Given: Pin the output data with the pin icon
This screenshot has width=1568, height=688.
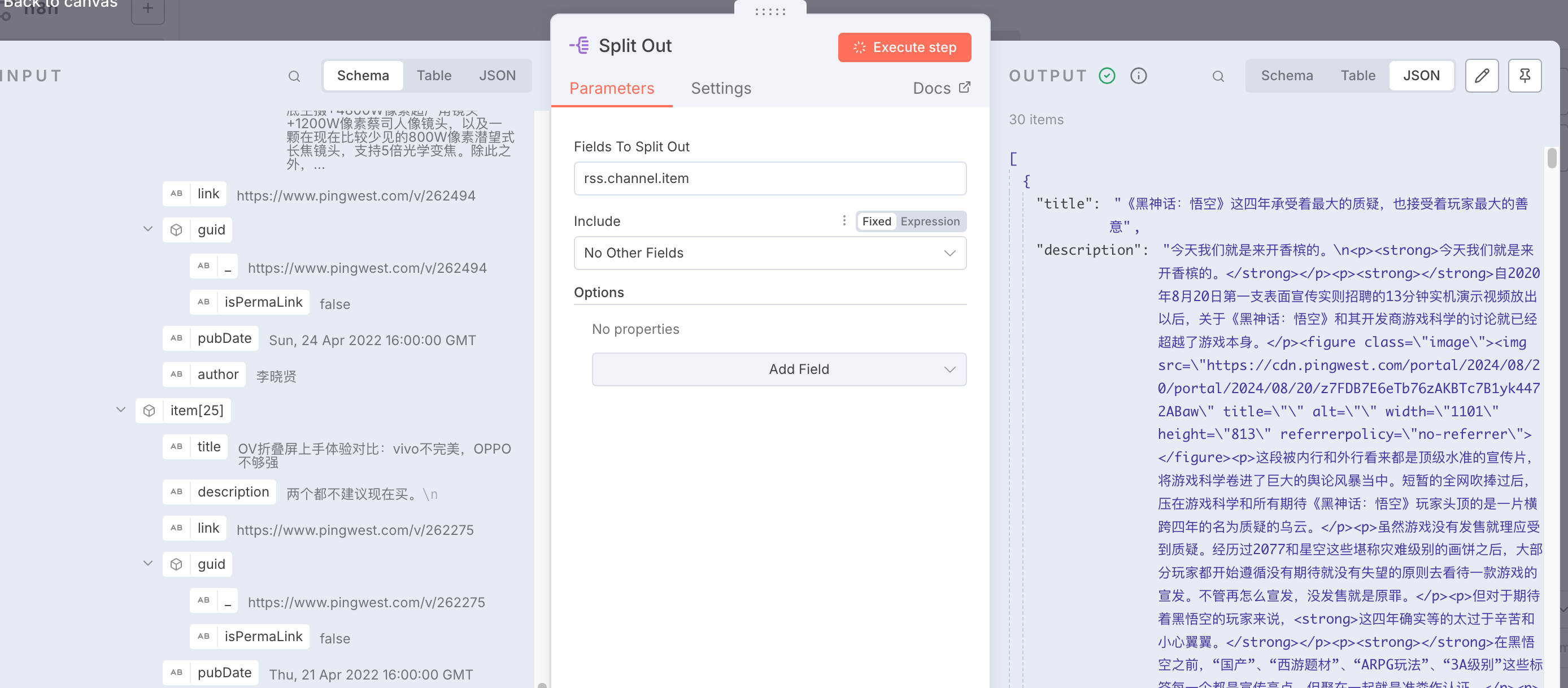Looking at the screenshot, I should (1524, 76).
